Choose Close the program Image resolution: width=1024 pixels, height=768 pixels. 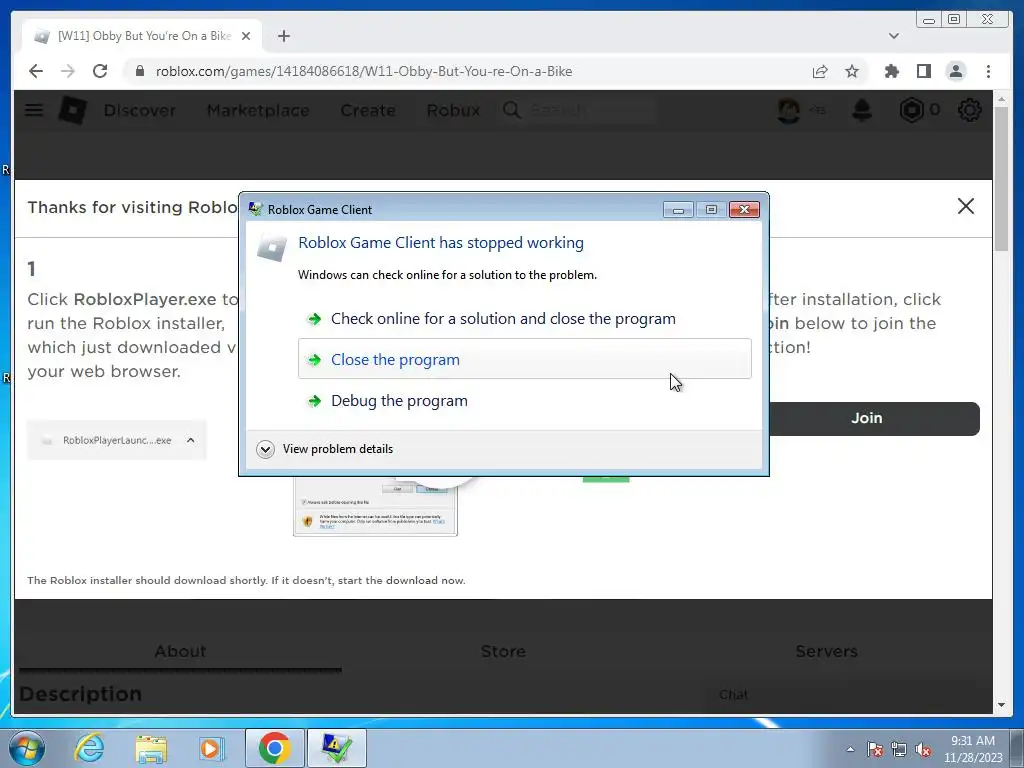point(524,359)
